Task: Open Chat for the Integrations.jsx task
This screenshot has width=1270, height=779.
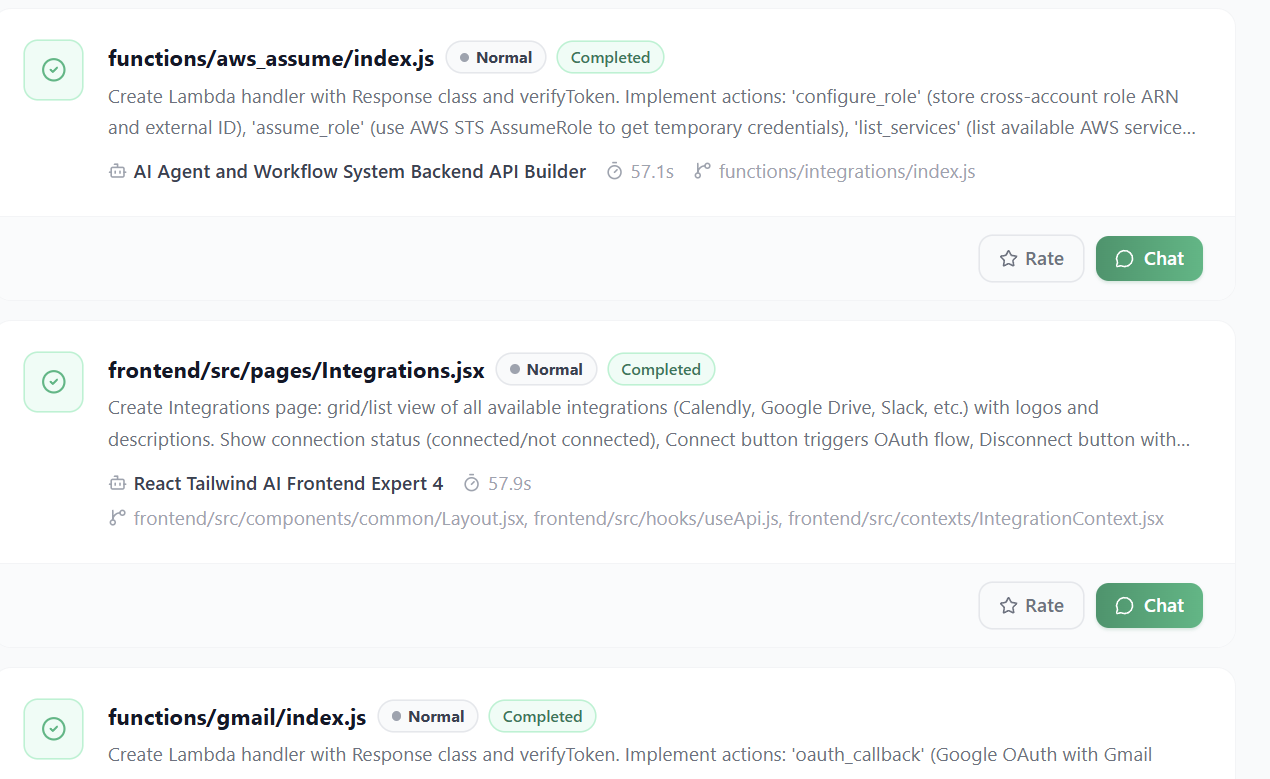Action: [x=1149, y=606]
